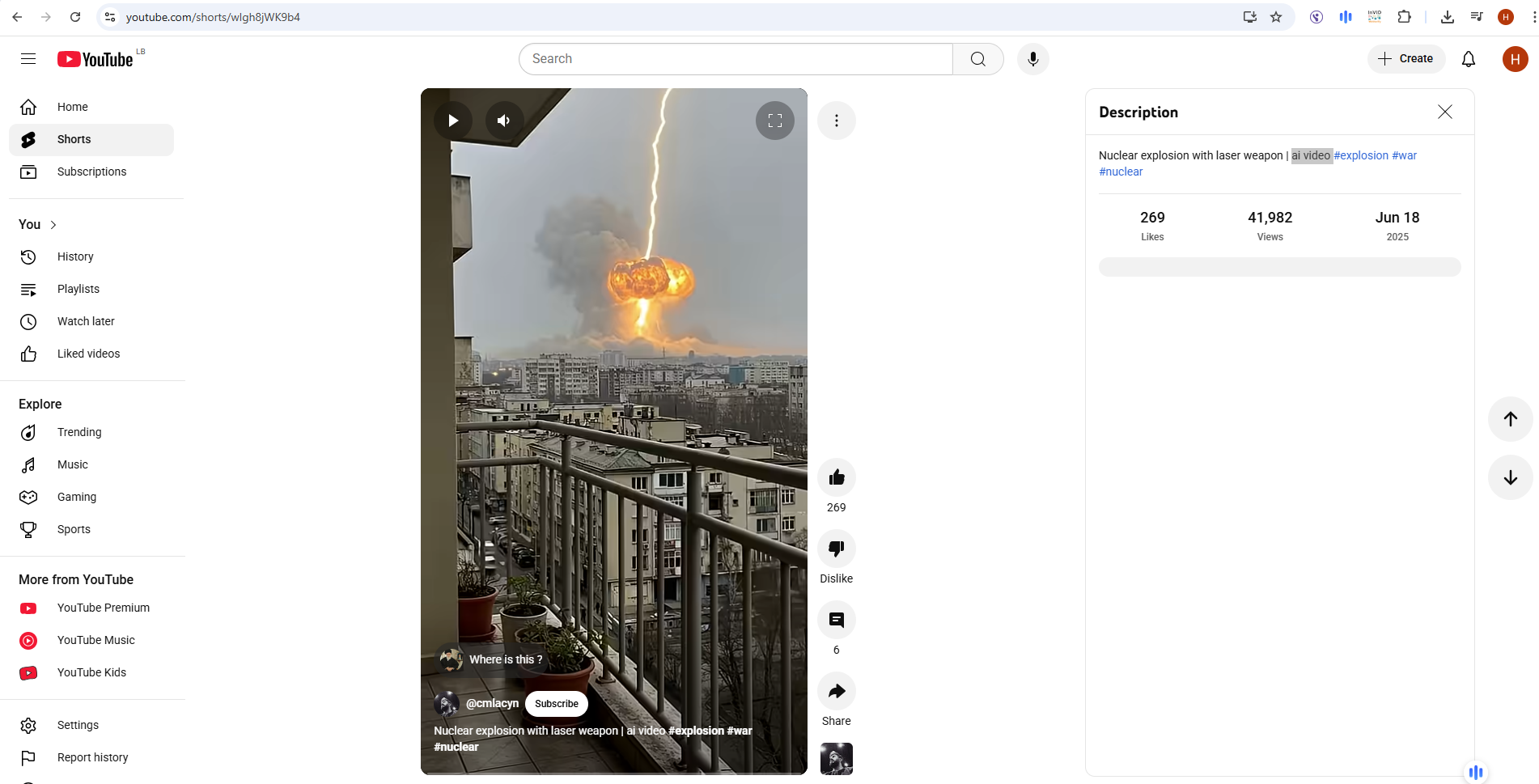
Task: Search with your voice microphone
Action: click(x=1032, y=59)
